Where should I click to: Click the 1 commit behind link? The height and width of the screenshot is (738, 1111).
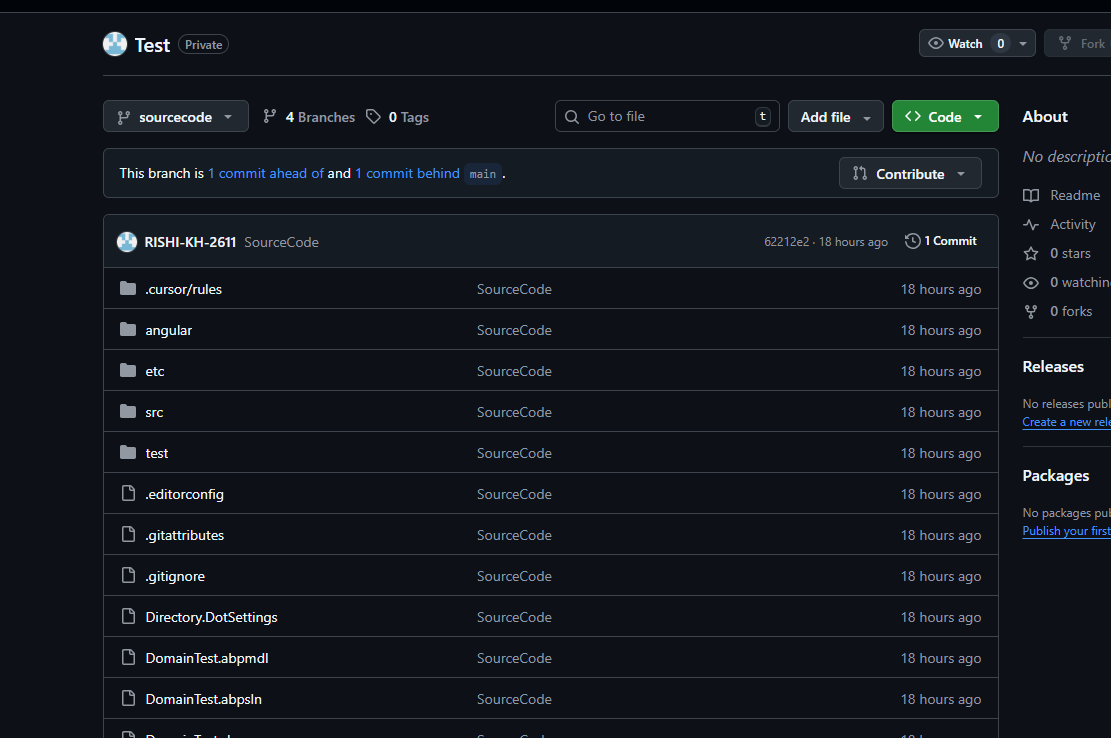point(407,173)
